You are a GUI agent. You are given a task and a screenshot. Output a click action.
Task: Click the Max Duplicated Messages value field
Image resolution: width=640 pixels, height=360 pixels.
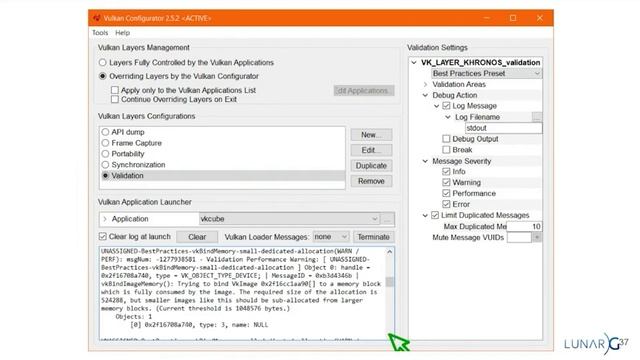(x=524, y=227)
